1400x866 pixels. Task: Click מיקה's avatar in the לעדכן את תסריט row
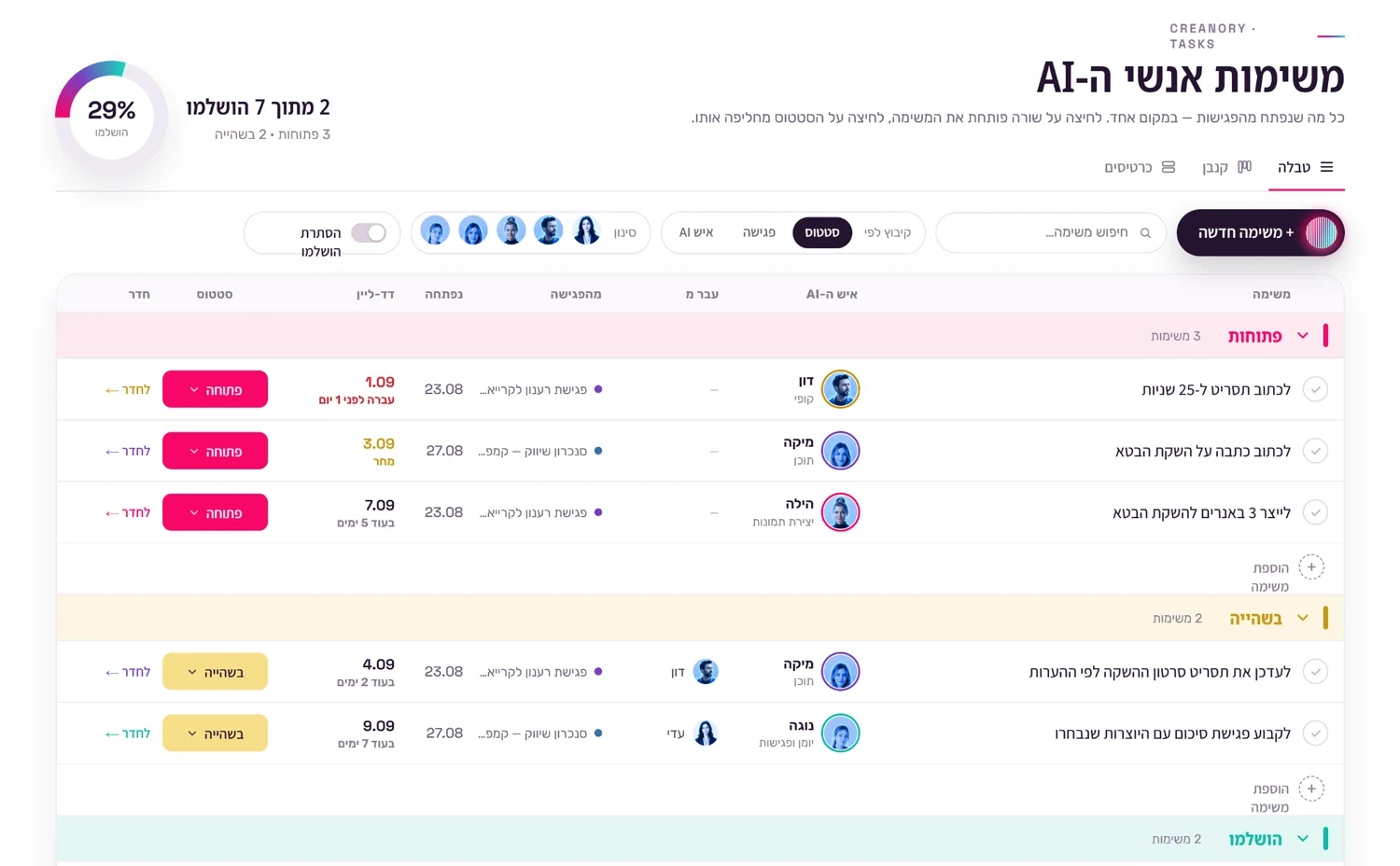[x=840, y=672]
